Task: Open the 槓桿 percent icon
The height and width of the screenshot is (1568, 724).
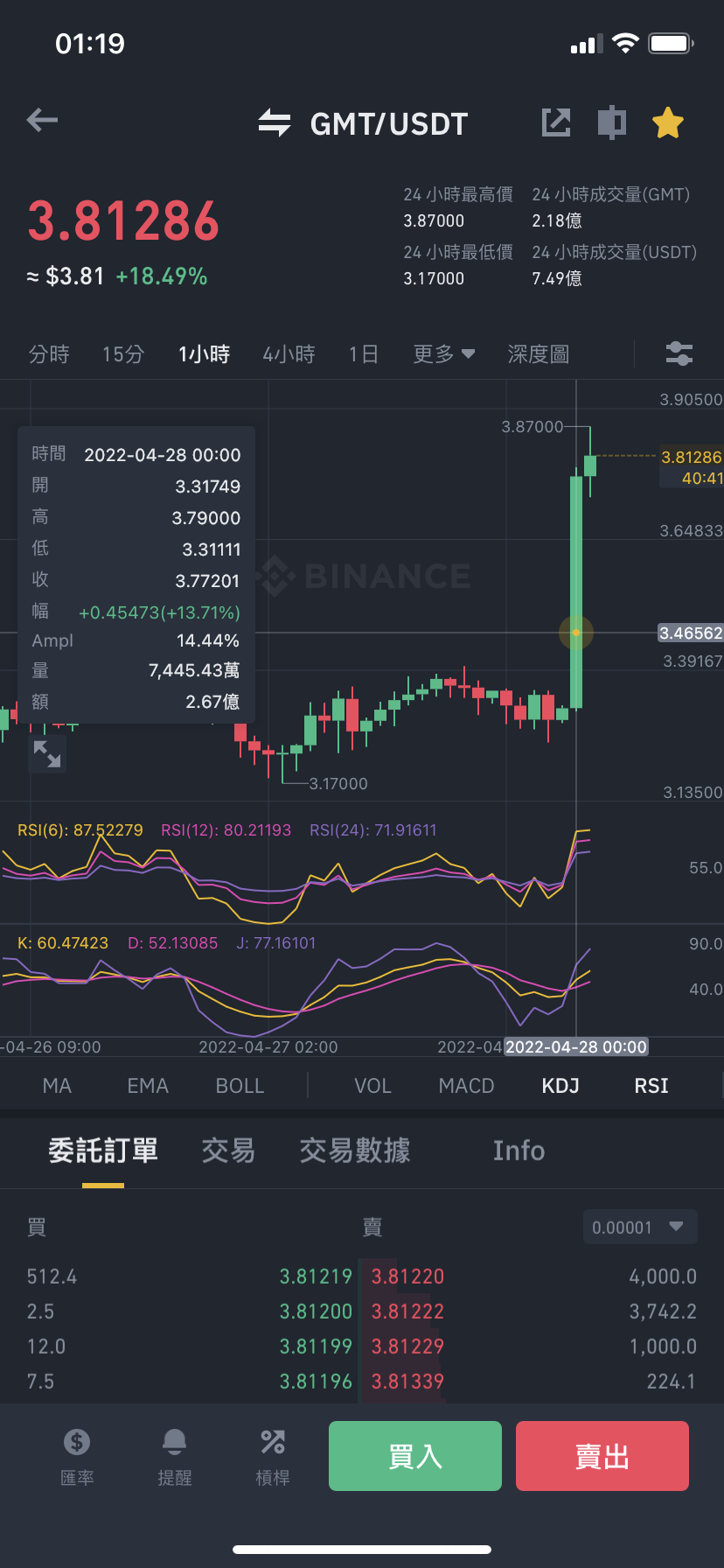Action: [x=273, y=1441]
